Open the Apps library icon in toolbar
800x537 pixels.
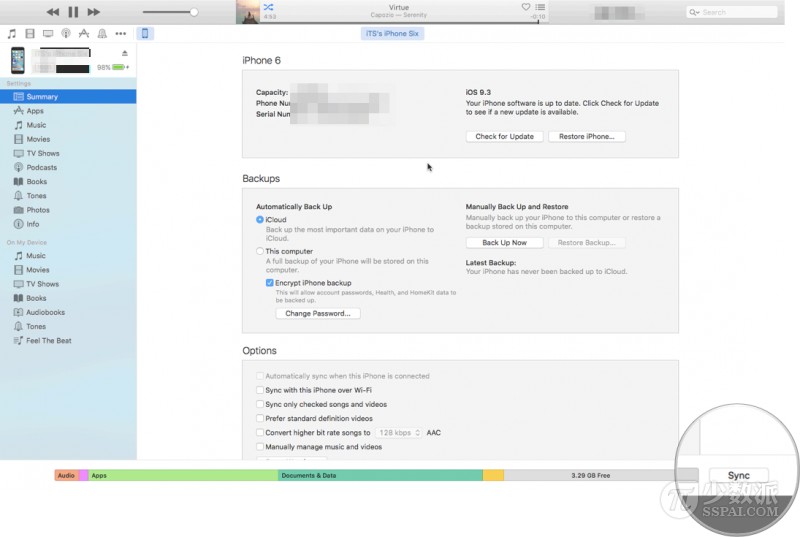pyautogui.click(x=84, y=34)
